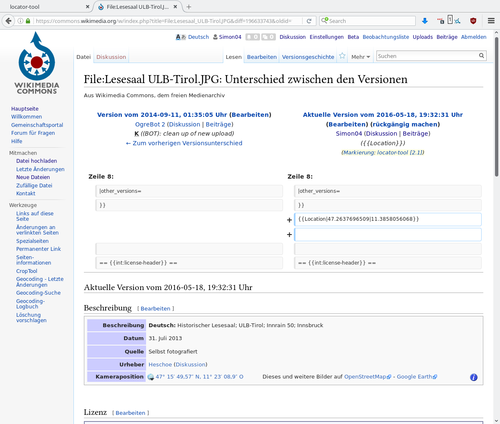The height and width of the screenshot is (424, 500).
Task: Open the Firefox downloads arrow
Action: coord(425,21)
